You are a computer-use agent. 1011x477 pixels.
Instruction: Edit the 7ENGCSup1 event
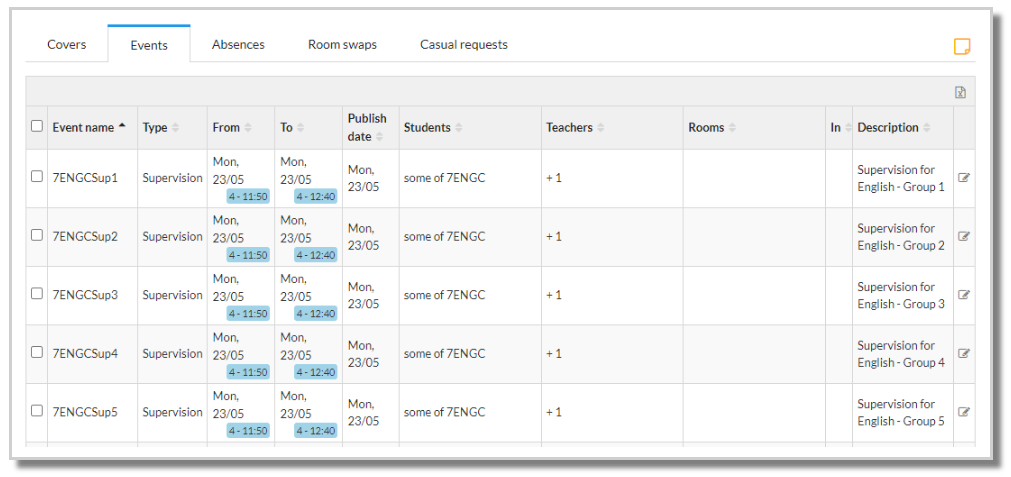(964, 178)
